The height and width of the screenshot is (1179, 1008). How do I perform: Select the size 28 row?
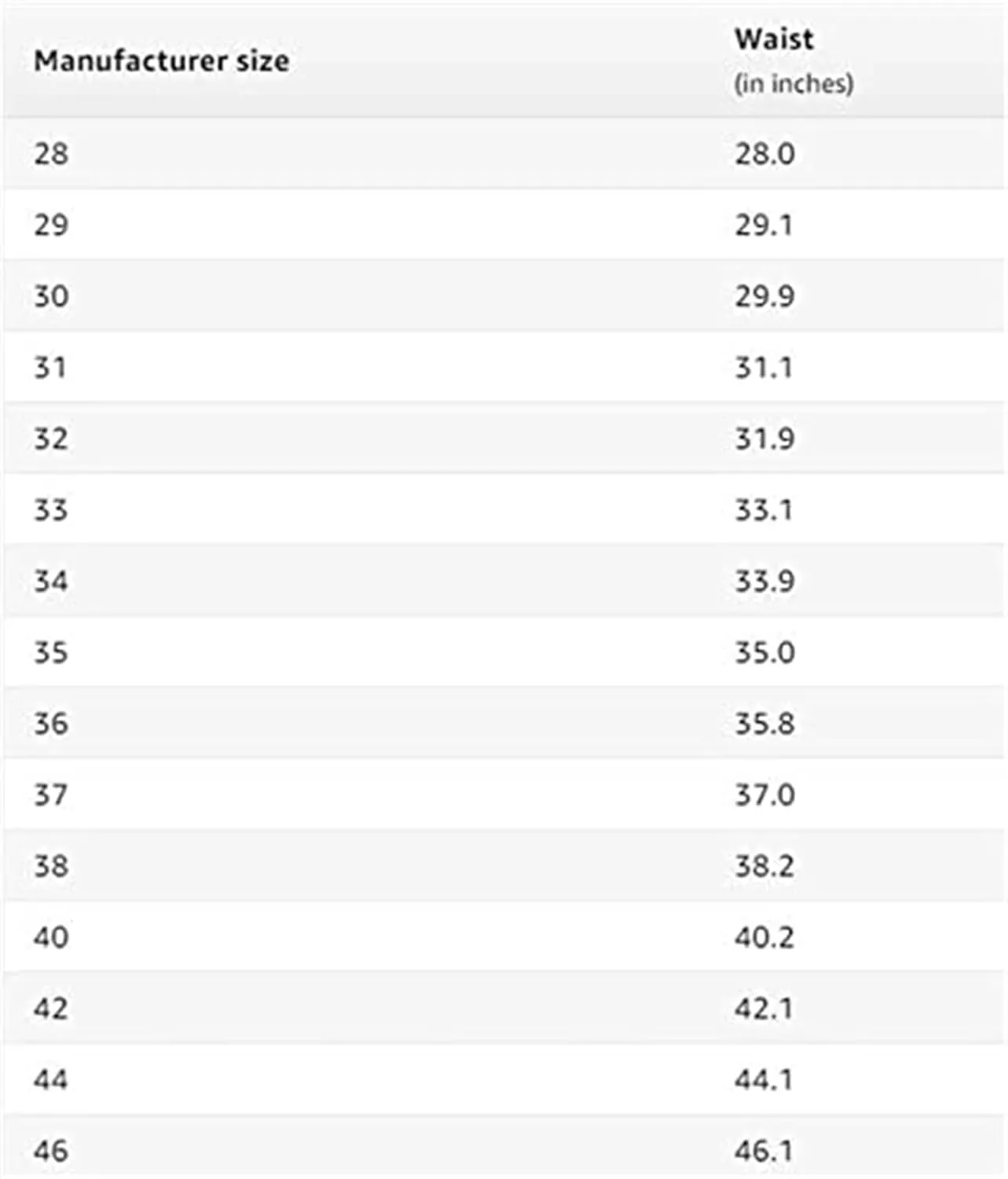coord(504,153)
